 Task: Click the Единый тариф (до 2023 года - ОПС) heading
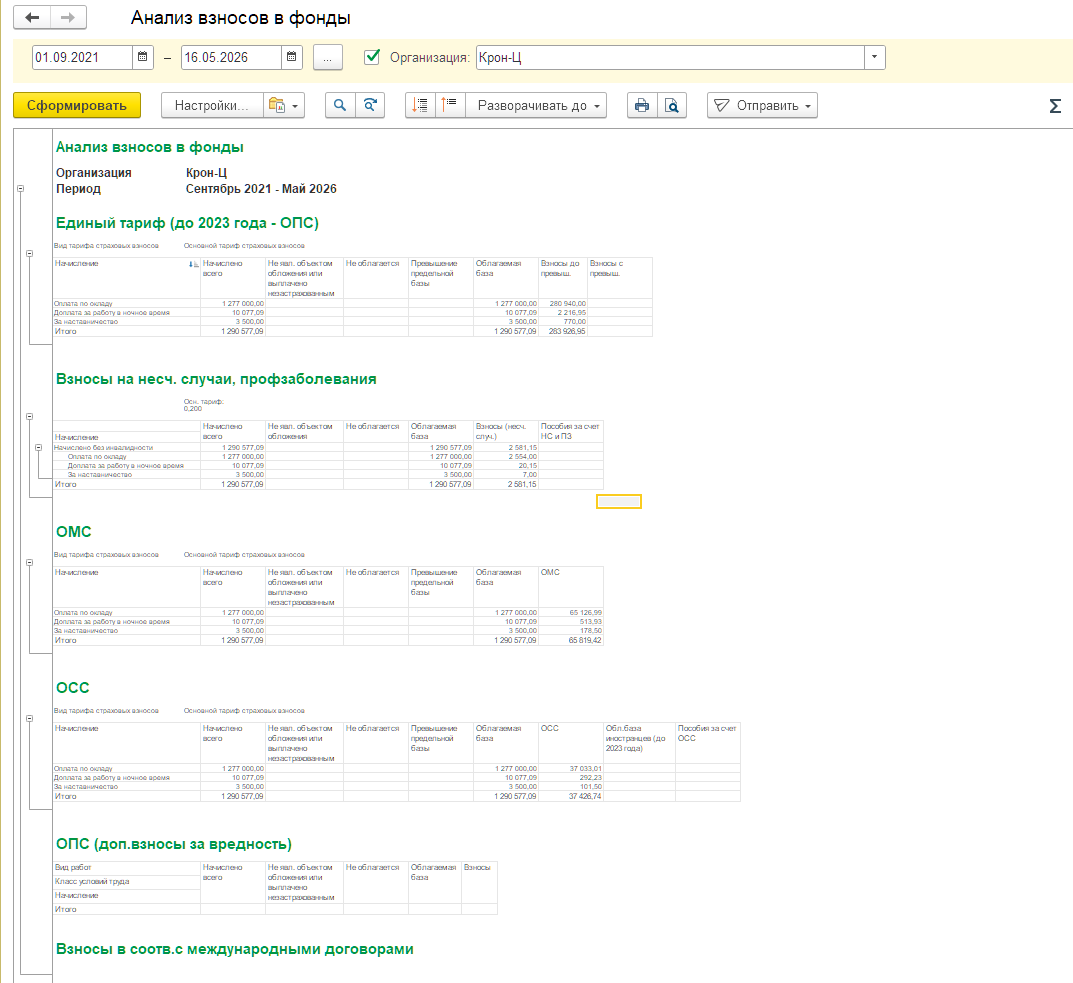coord(187,223)
